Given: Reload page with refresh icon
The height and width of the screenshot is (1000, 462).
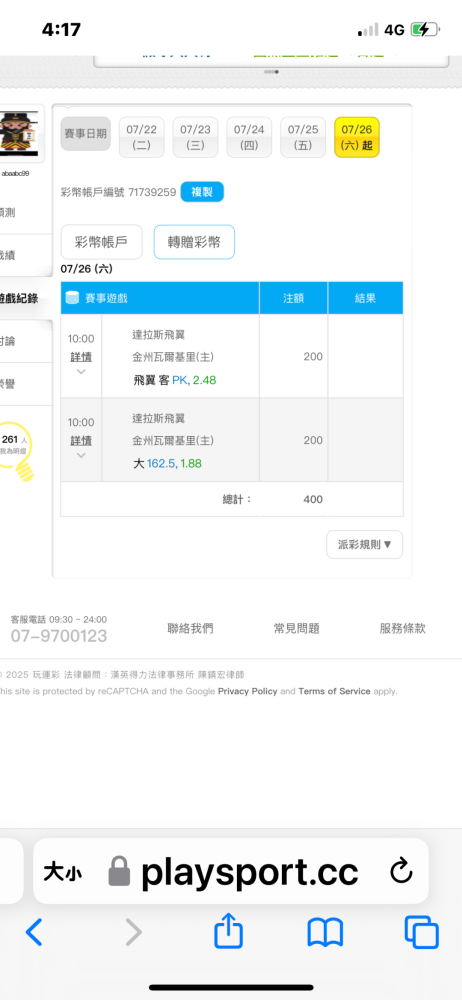Looking at the screenshot, I should (x=401, y=872).
